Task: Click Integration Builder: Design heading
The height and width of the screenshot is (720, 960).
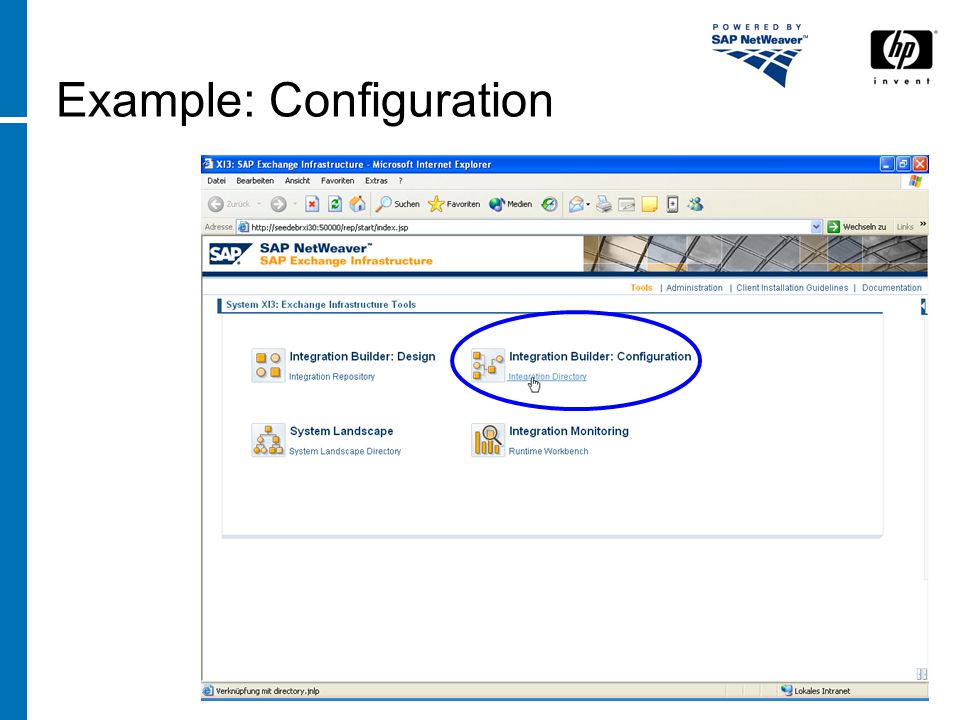Action: pos(362,356)
